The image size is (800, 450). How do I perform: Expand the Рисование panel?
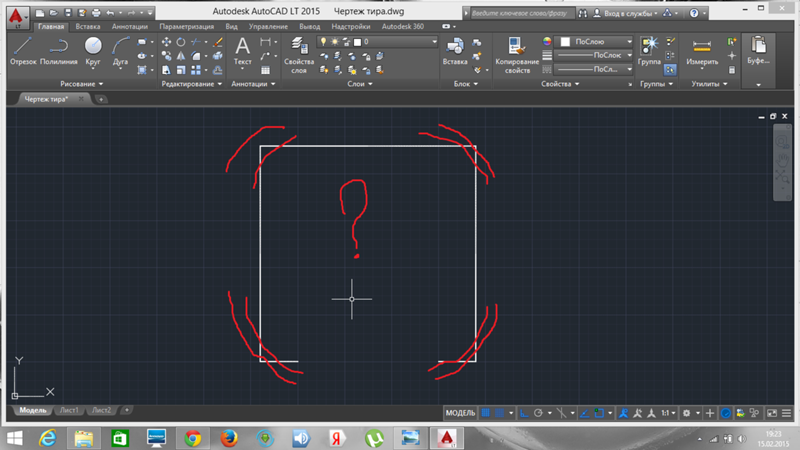[82, 84]
